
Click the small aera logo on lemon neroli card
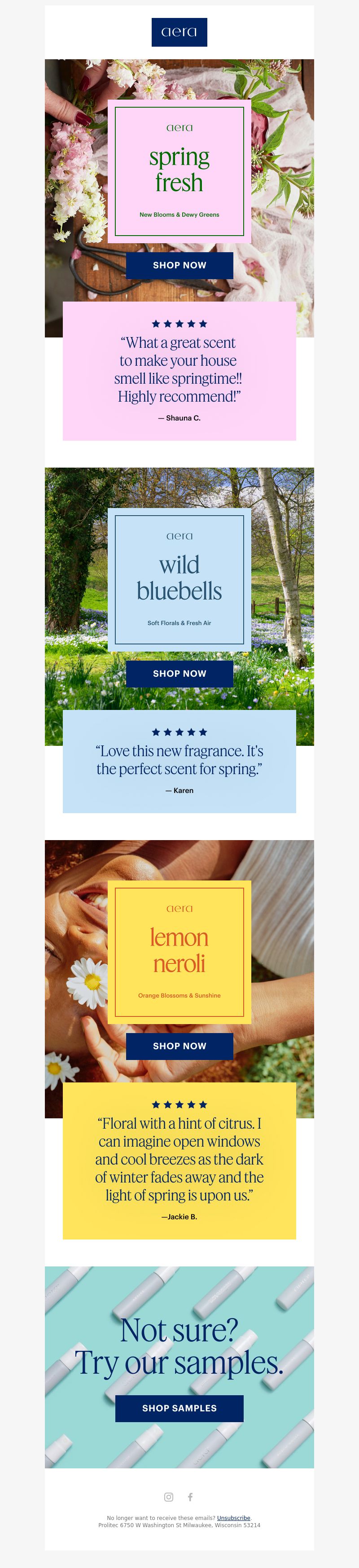click(179, 908)
